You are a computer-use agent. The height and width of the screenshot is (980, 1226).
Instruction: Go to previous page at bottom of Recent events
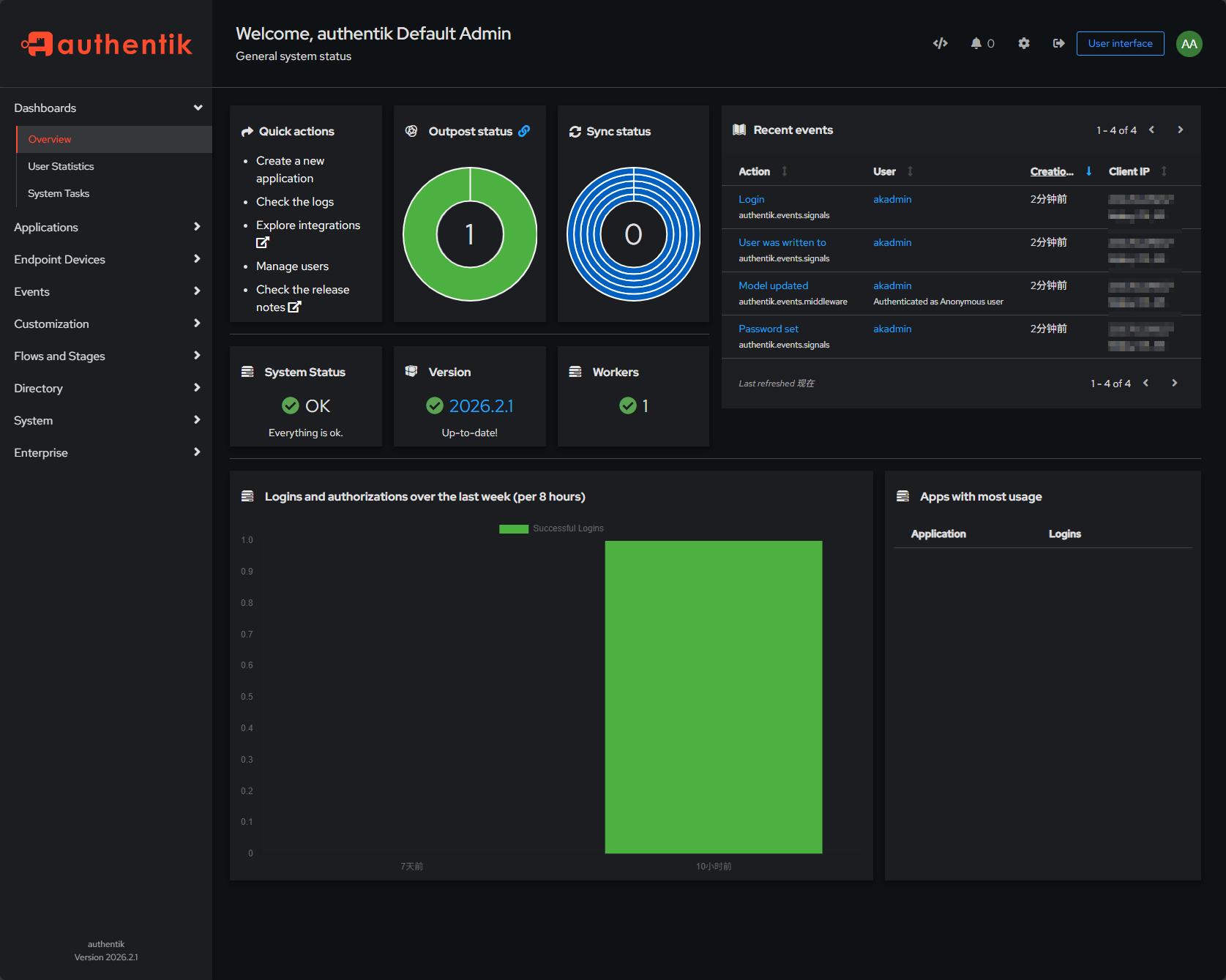[1145, 383]
